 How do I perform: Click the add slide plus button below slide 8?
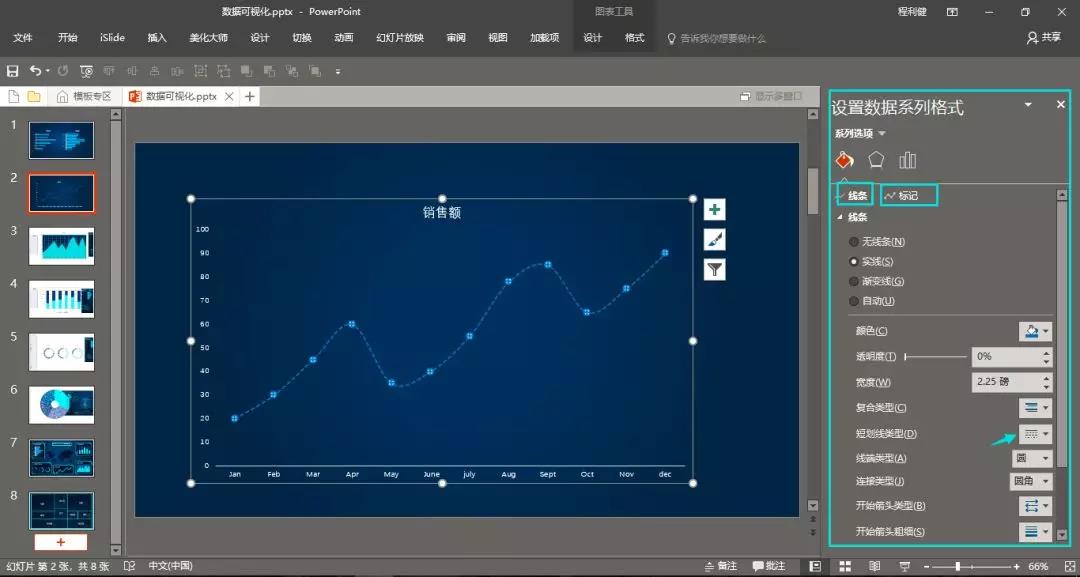point(61,542)
